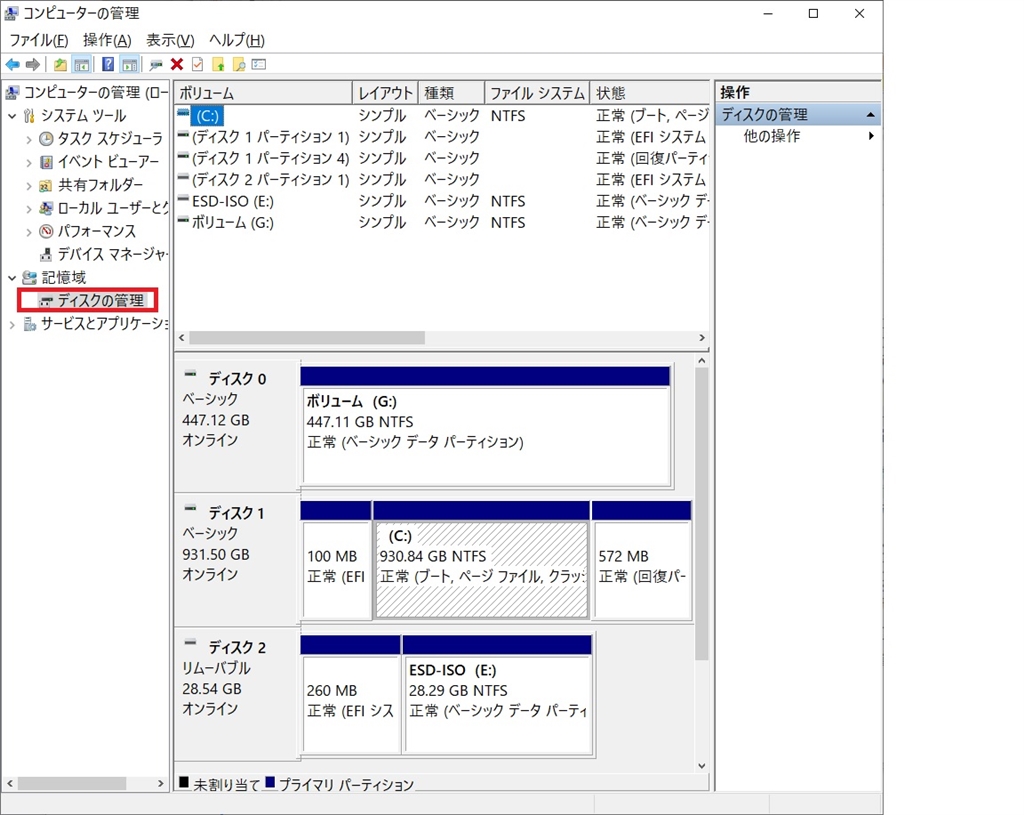Select (ディスク 1 パーティション 1) volume row

tap(442, 137)
